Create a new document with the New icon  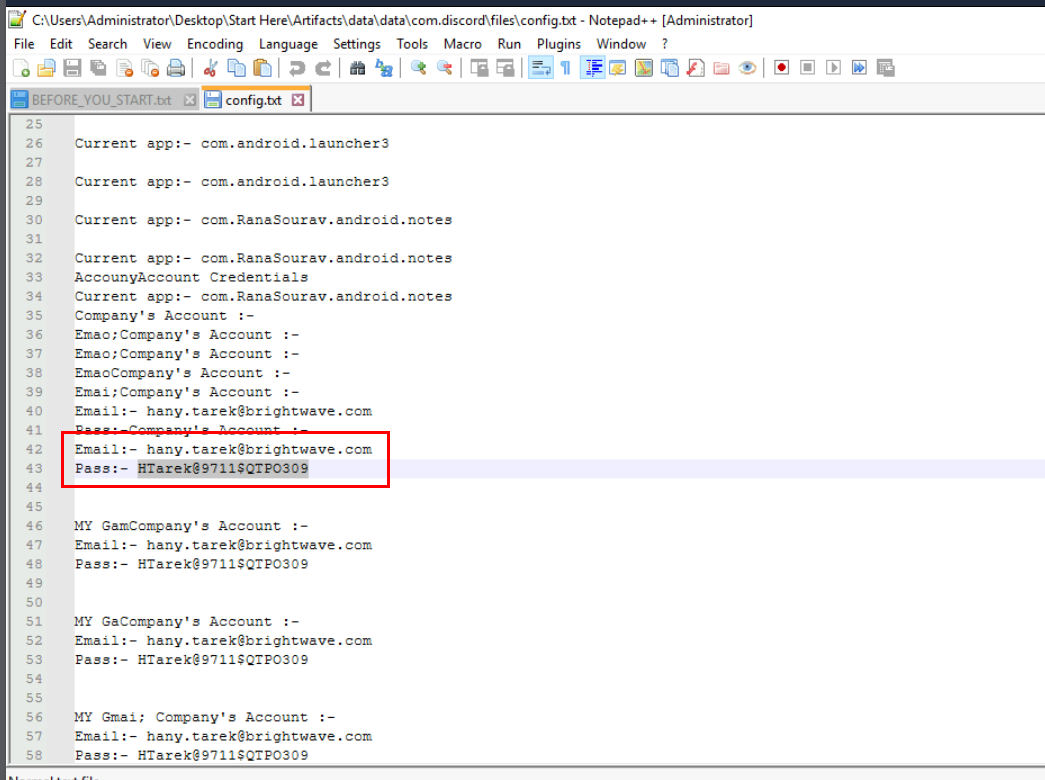[21, 68]
